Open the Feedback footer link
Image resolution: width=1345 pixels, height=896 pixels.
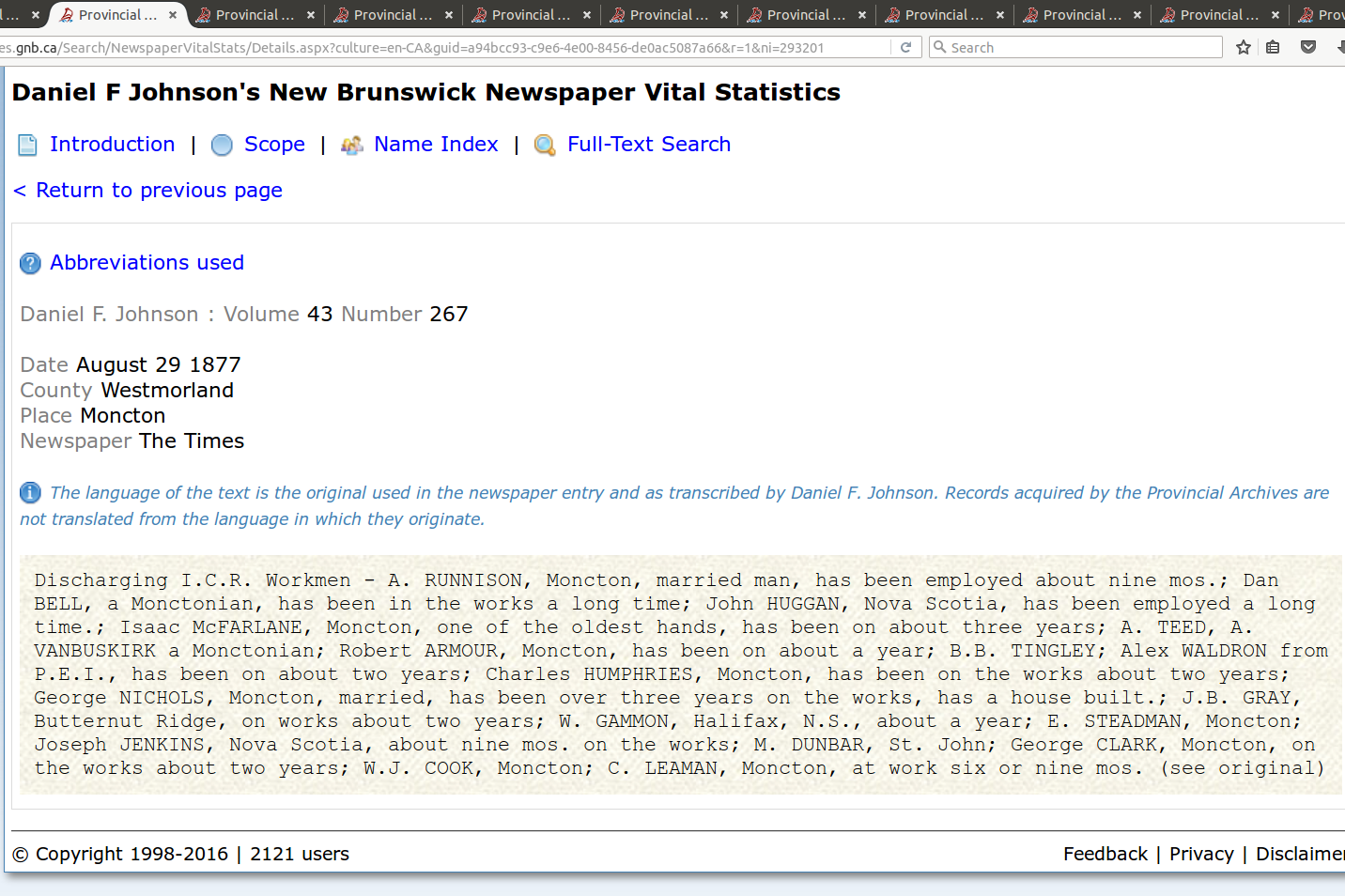click(x=1105, y=854)
